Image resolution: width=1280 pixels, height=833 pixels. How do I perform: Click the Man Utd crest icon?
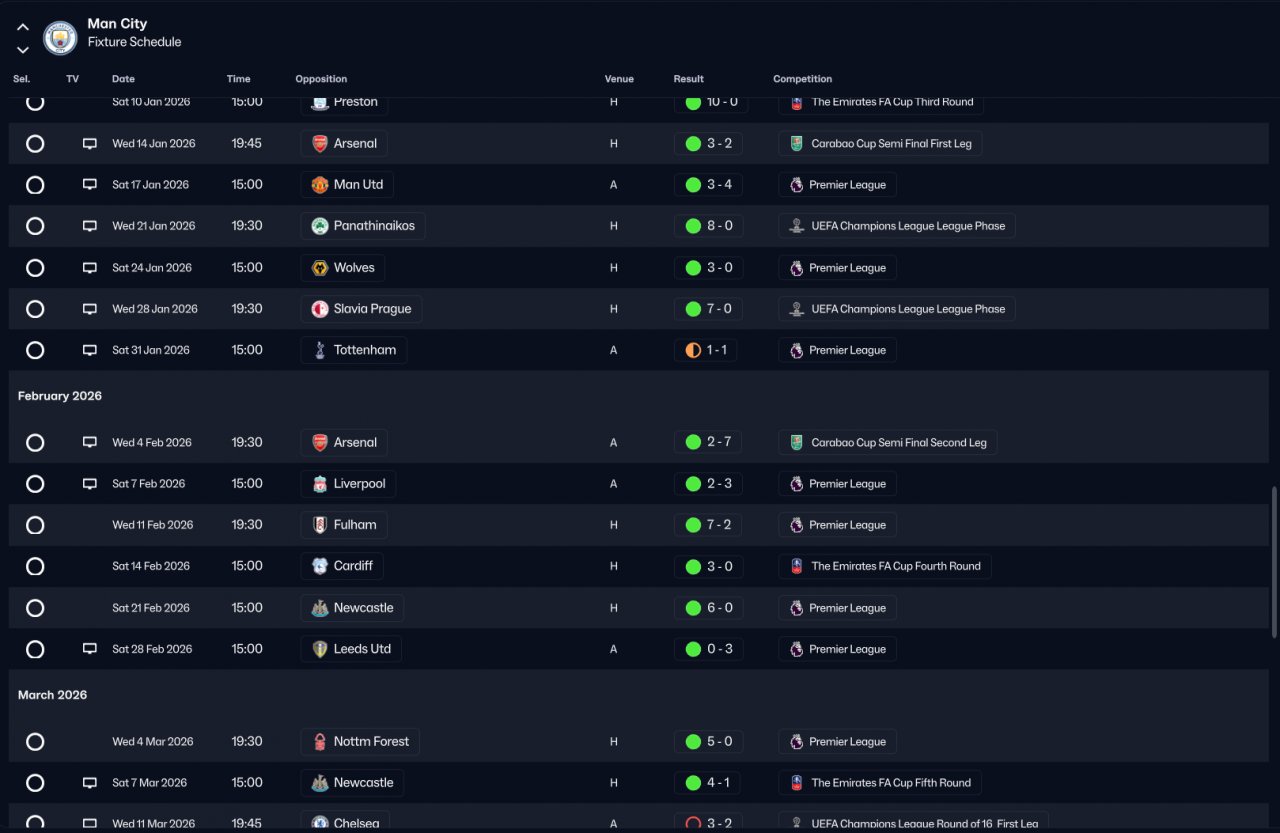point(320,185)
